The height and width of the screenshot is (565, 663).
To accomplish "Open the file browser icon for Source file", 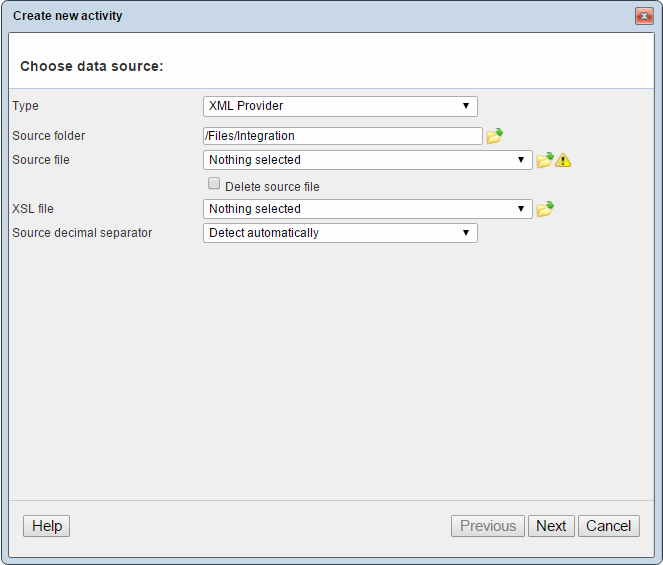I will 544,160.
